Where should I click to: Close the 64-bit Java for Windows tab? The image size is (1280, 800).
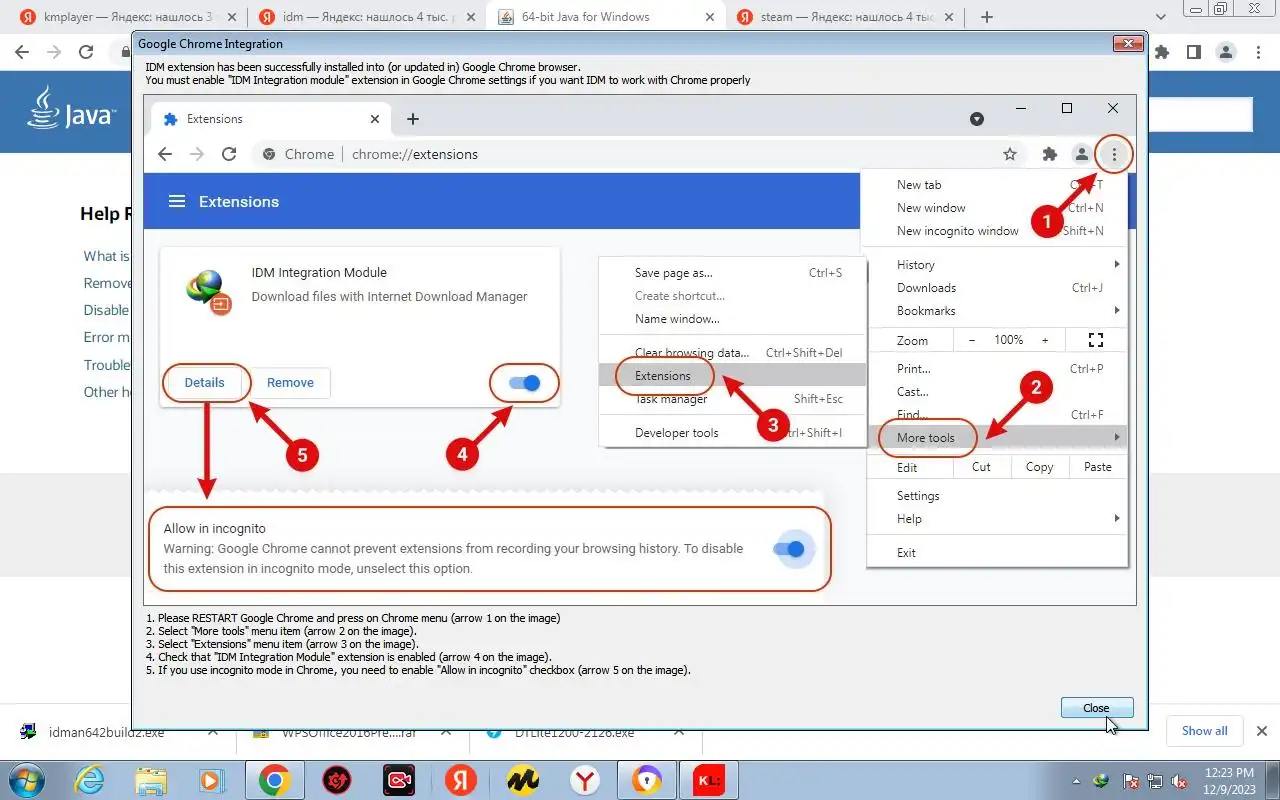click(709, 17)
